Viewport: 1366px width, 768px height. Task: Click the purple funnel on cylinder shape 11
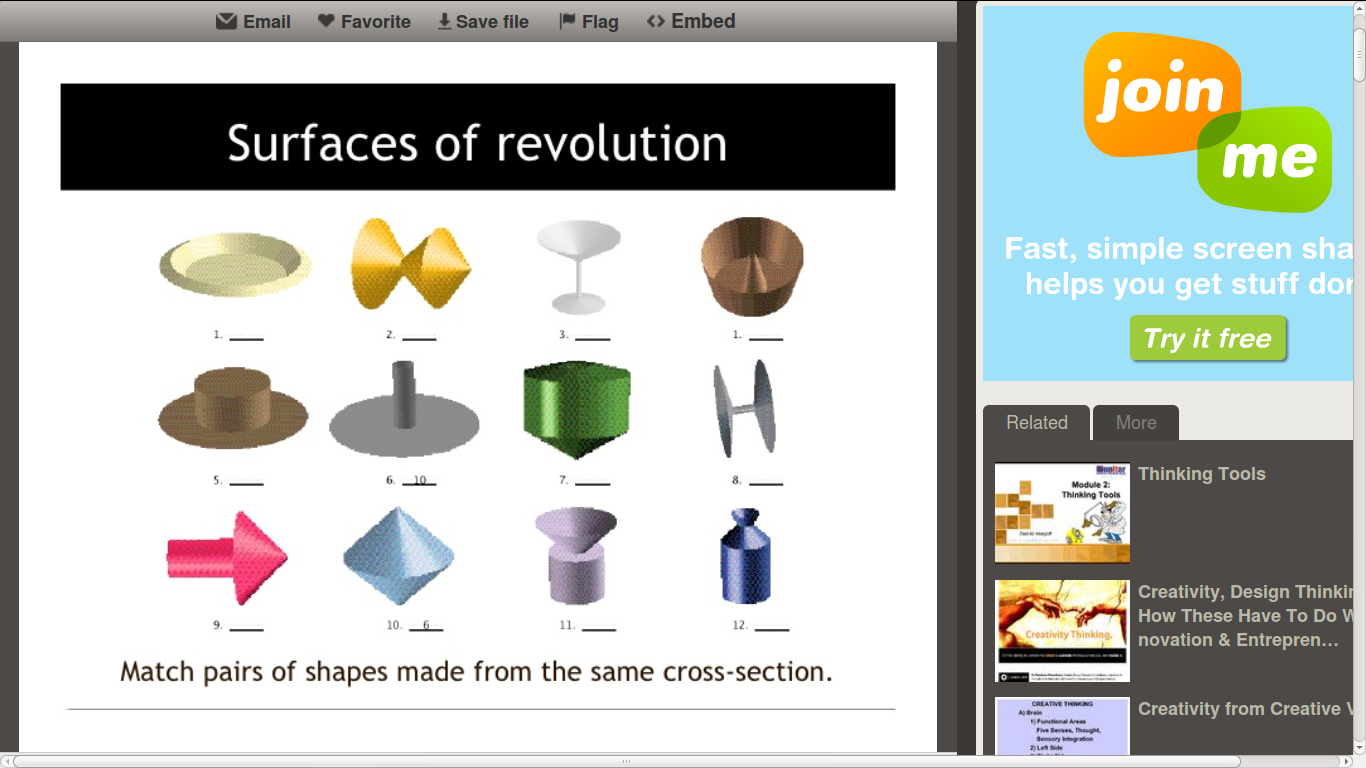(576, 555)
